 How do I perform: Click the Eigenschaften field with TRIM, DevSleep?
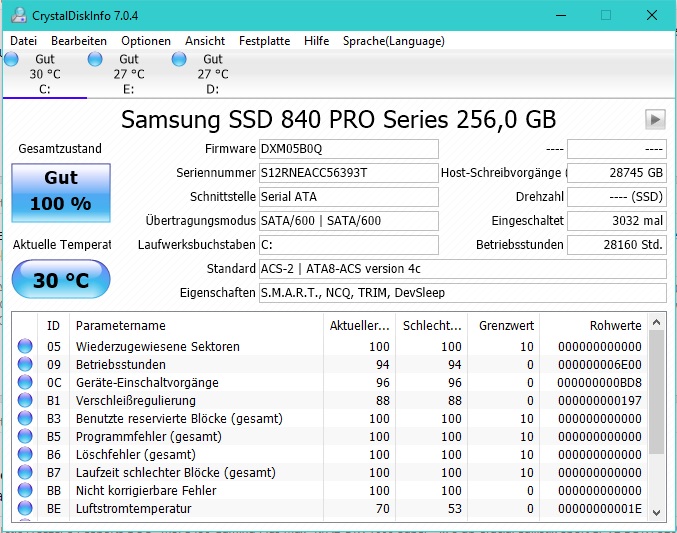point(462,293)
